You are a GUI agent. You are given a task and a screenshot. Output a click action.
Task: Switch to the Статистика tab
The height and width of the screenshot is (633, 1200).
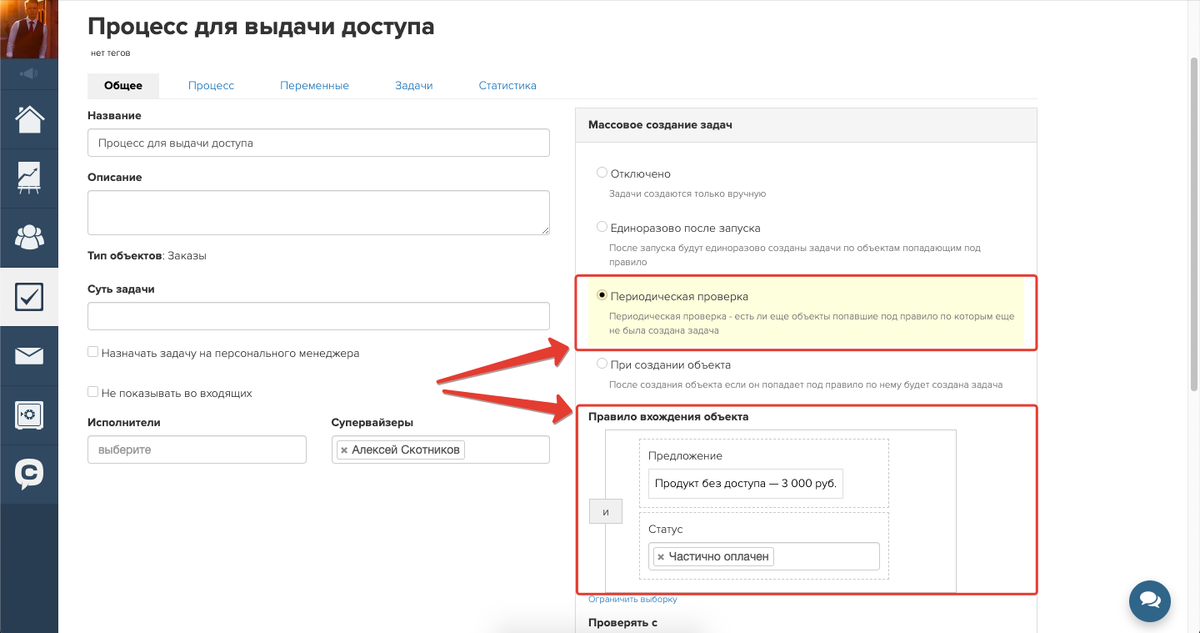coord(507,86)
